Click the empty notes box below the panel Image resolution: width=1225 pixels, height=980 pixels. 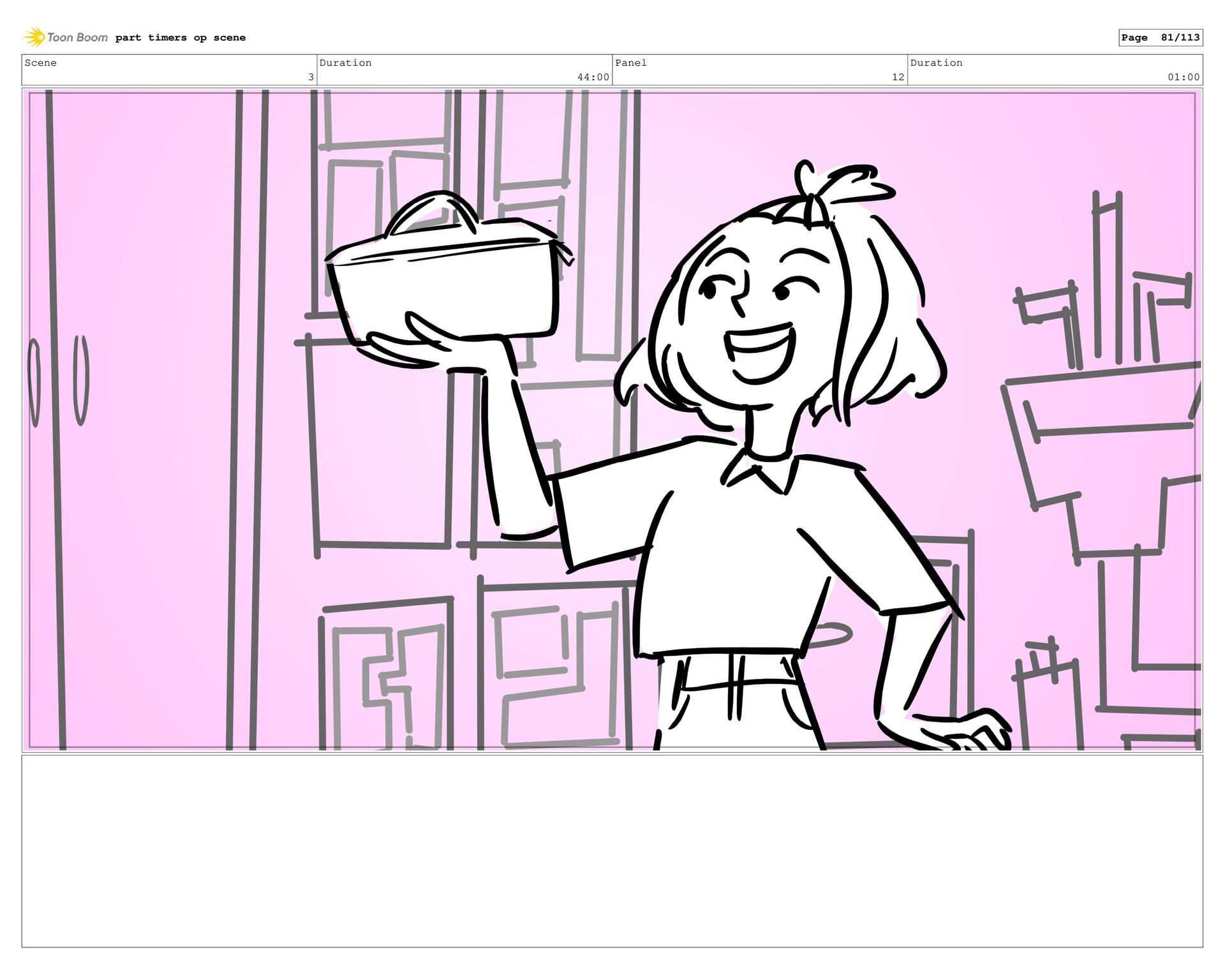click(612, 851)
